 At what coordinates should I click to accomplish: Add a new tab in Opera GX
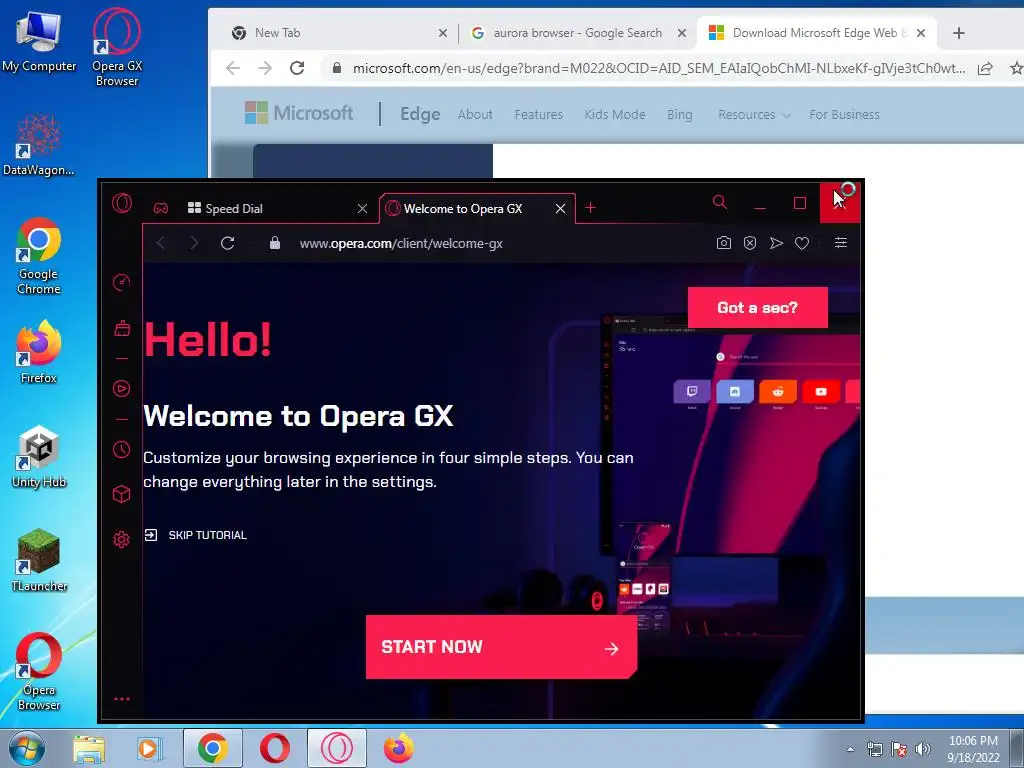[x=590, y=208]
